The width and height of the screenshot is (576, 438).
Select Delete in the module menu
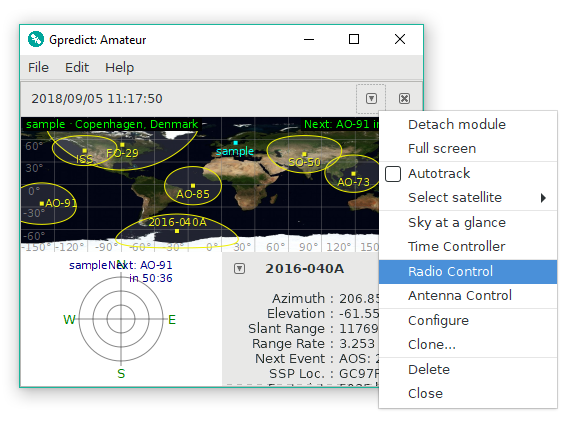coord(468,370)
